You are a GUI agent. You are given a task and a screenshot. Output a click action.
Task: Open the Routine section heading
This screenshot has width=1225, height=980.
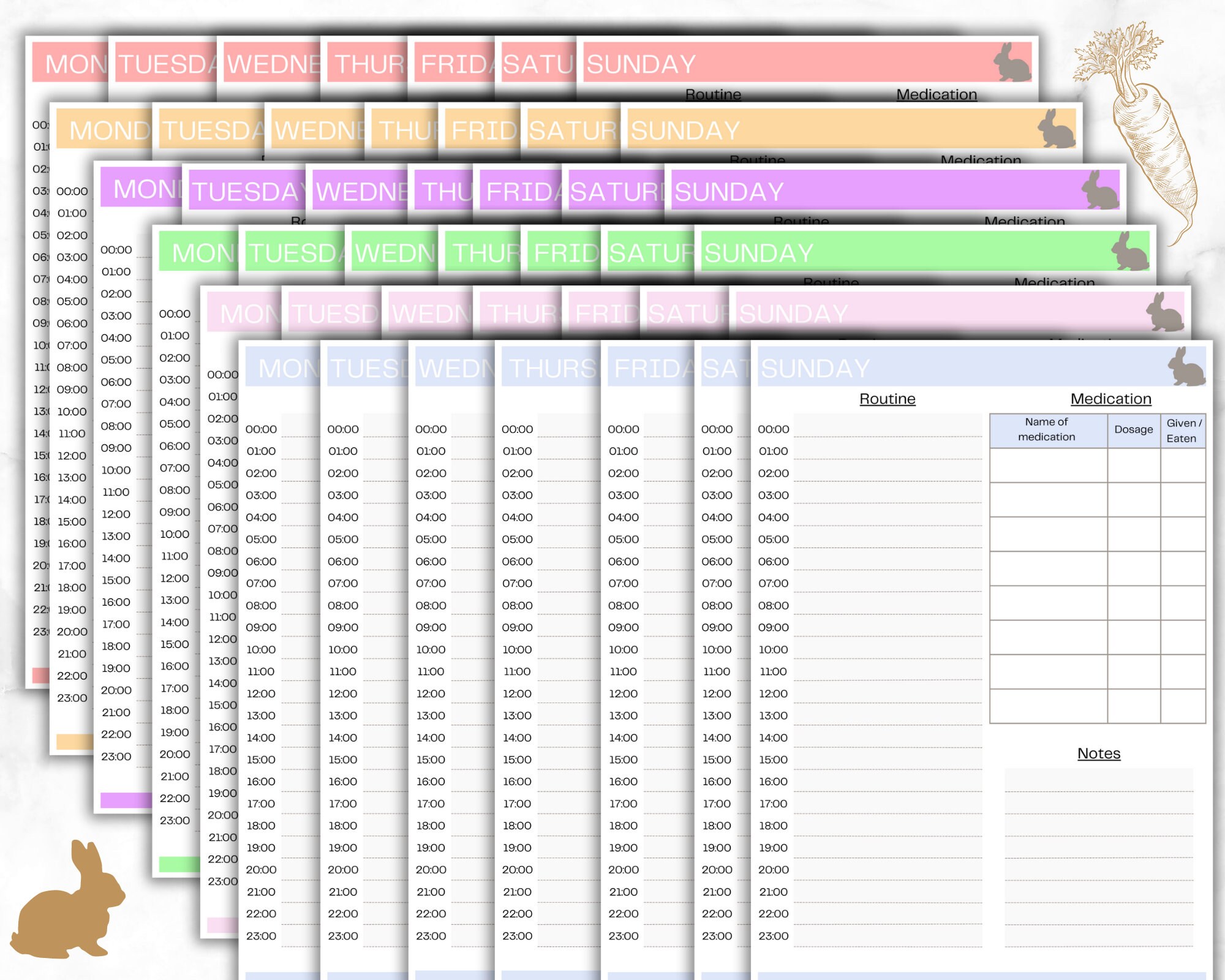click(x=887, y=399)
